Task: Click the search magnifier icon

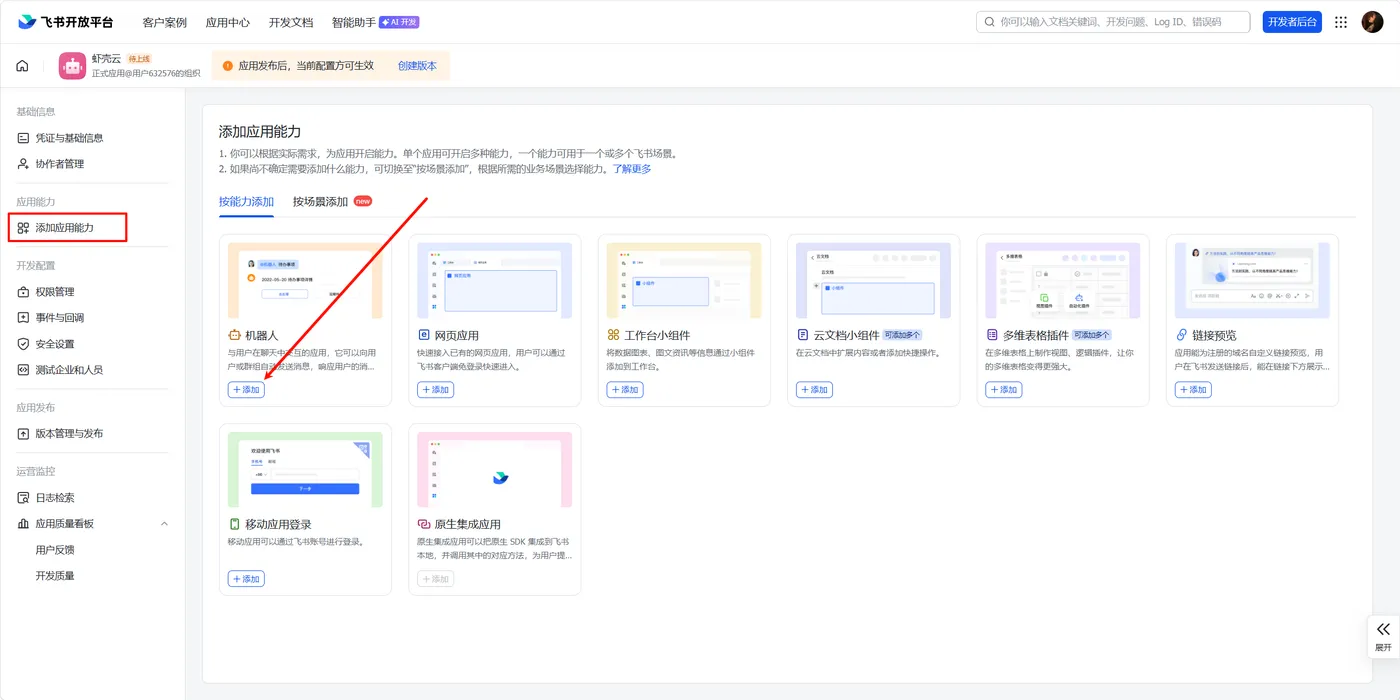Action: 990,22
